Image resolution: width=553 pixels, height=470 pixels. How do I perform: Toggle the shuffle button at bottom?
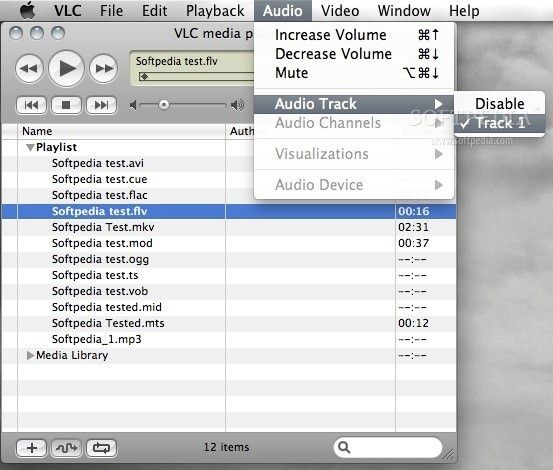pos(66,448)
